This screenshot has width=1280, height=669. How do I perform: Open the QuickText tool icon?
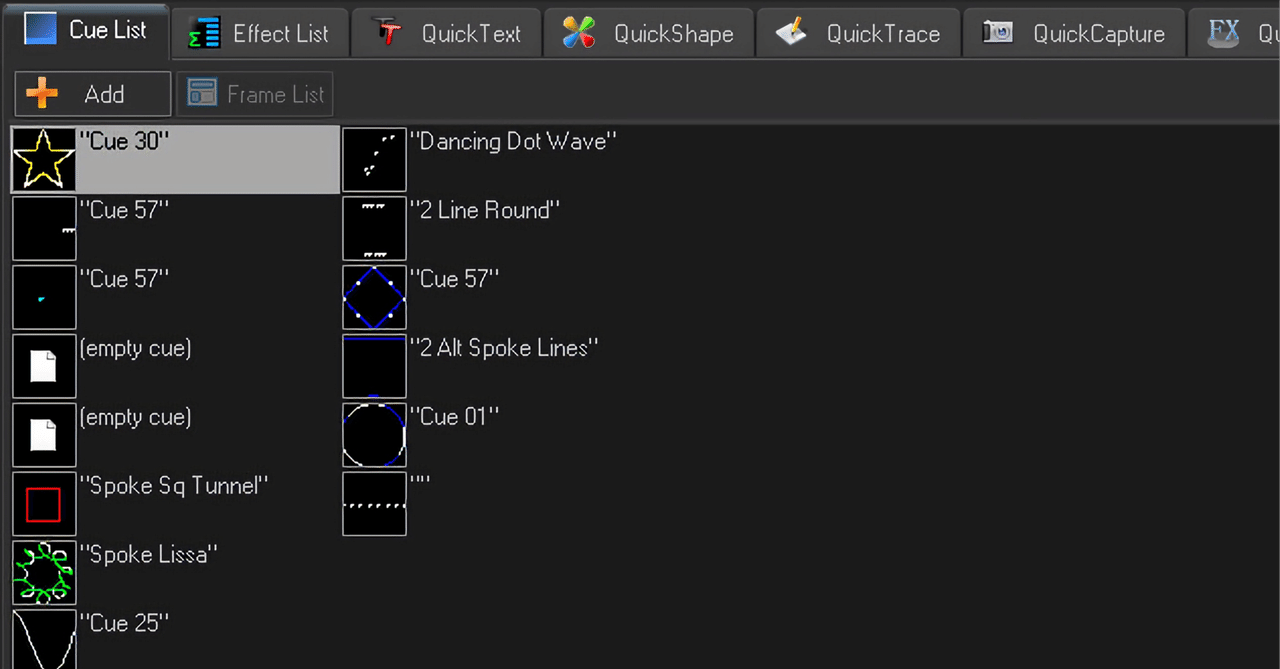click(388, 32)
